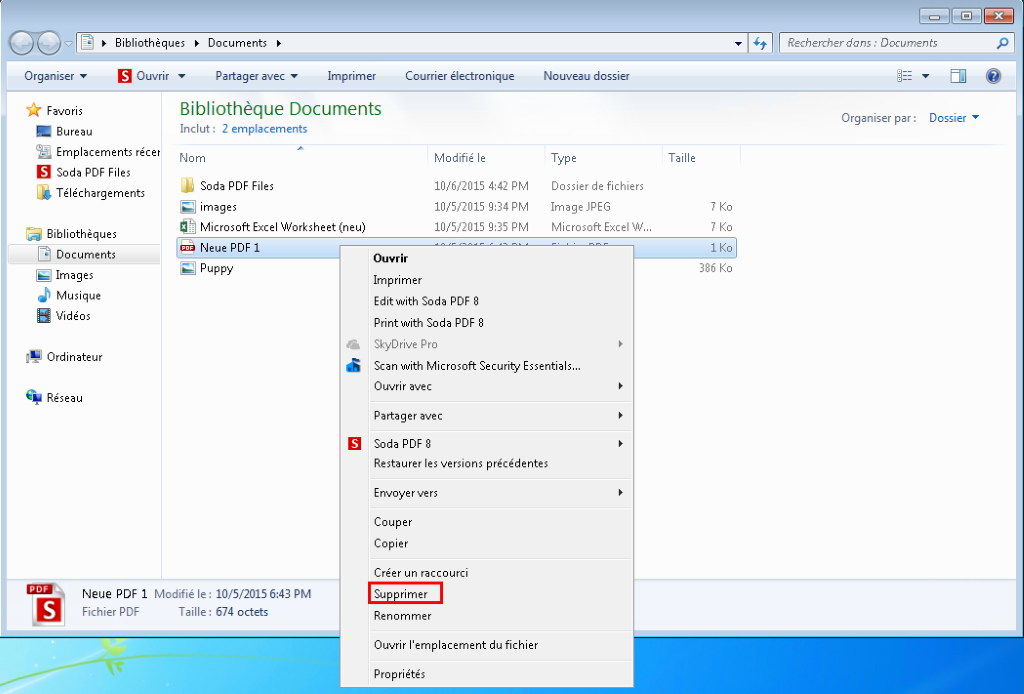
Task: Select Restaurer les versions précédentes
Action: click(x=460, y=464)
